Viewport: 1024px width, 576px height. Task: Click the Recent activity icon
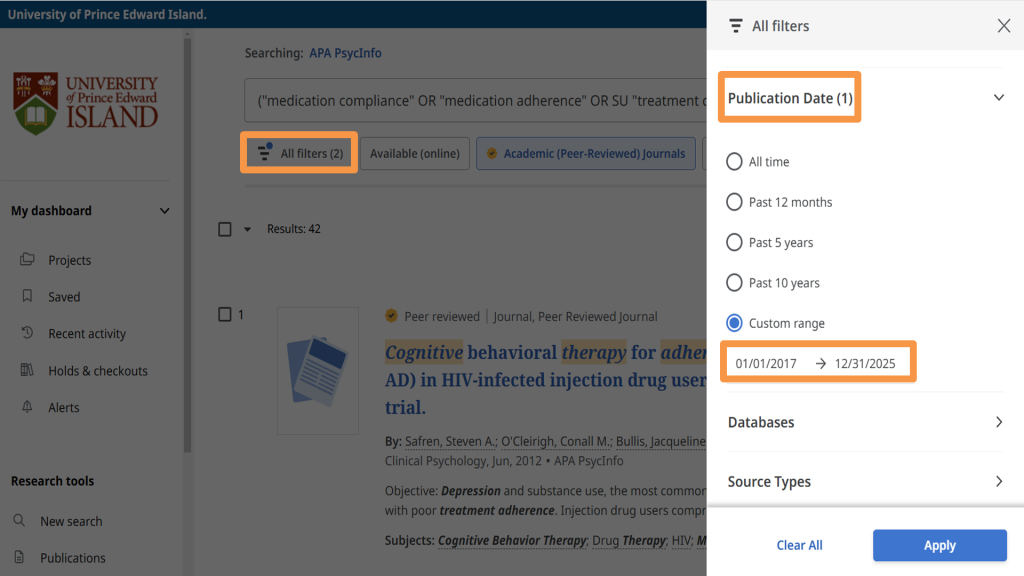pyautogui.click(x=27, y=334)
